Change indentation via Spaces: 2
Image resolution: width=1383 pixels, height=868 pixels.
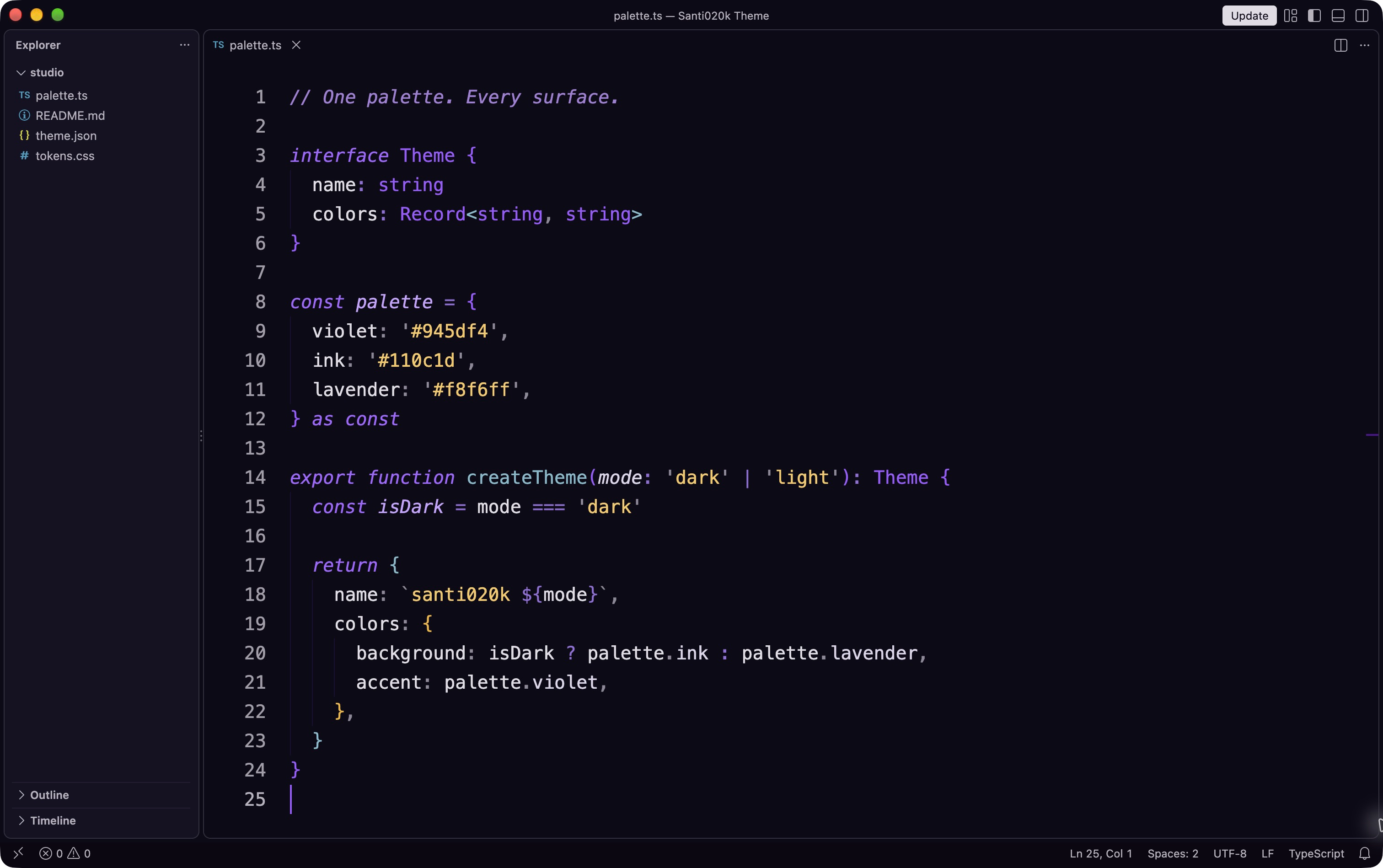pos(1173,854)
